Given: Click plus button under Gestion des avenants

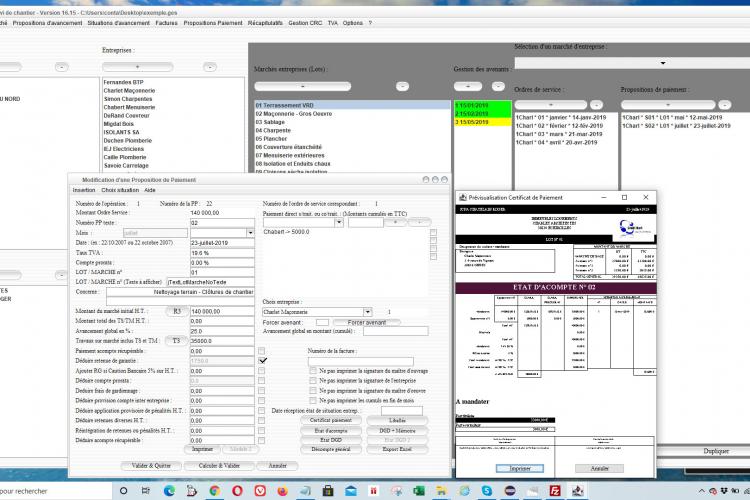Looking at the screenshot, I should (x=467, y=86).
